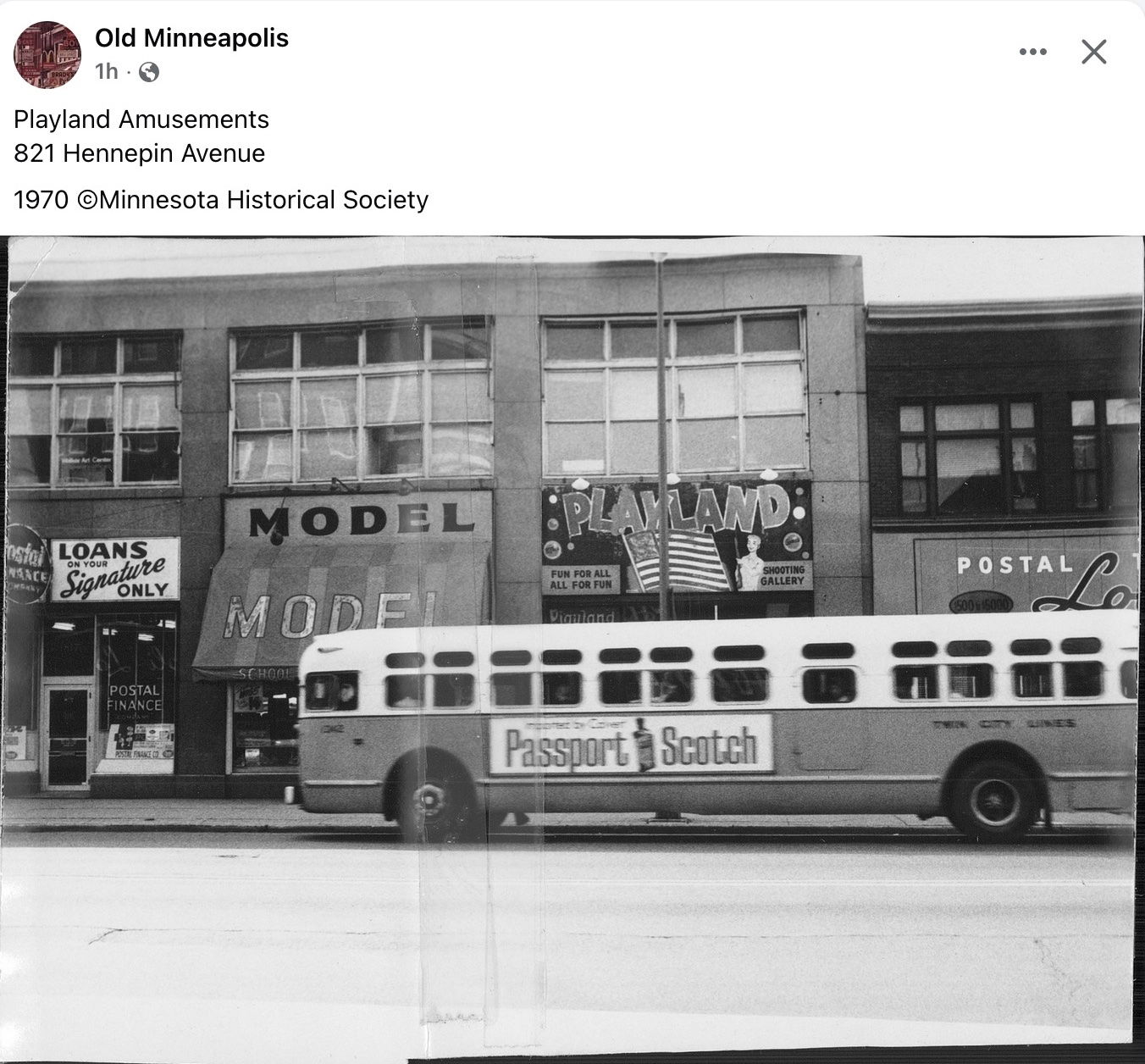Click the Old Minneapolis profile avatar

(x=47, y=54)
